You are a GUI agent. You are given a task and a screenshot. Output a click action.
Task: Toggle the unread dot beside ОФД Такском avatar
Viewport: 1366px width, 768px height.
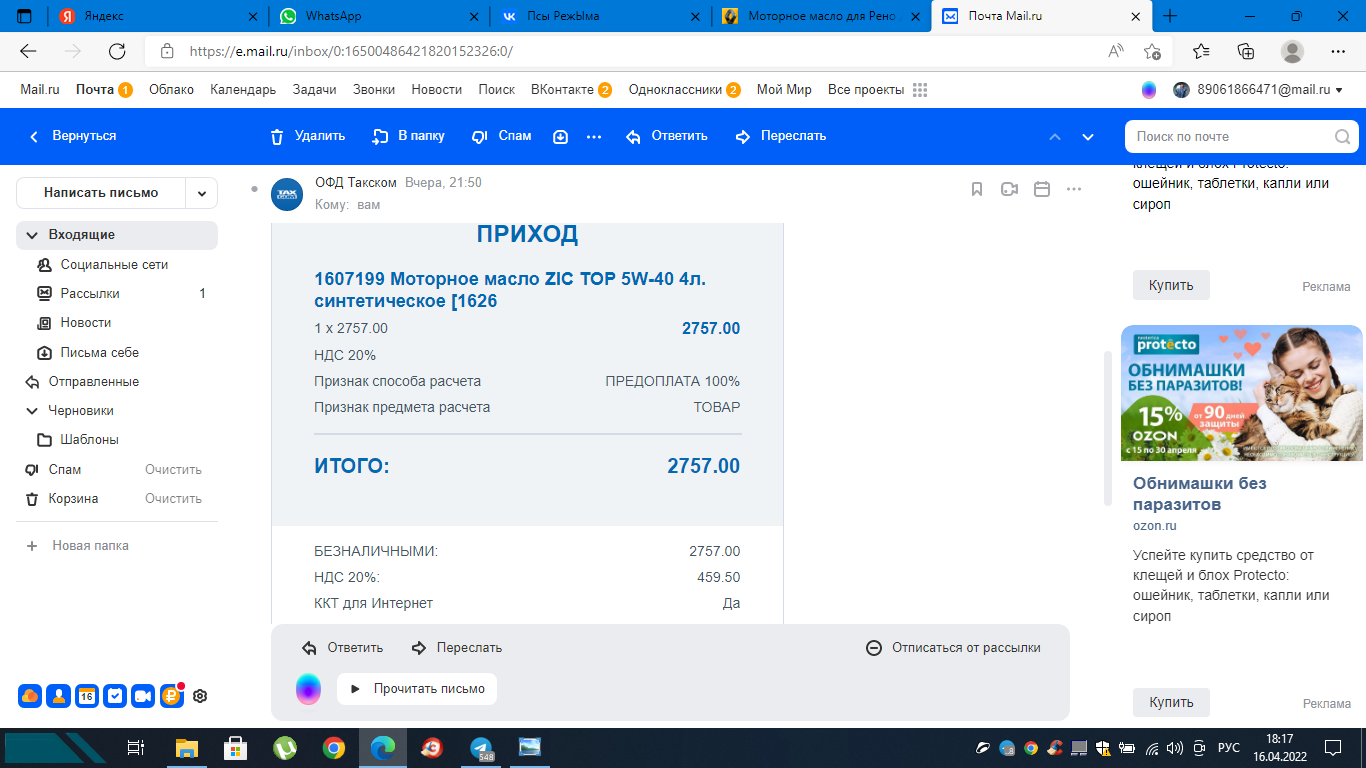point(255,188)
